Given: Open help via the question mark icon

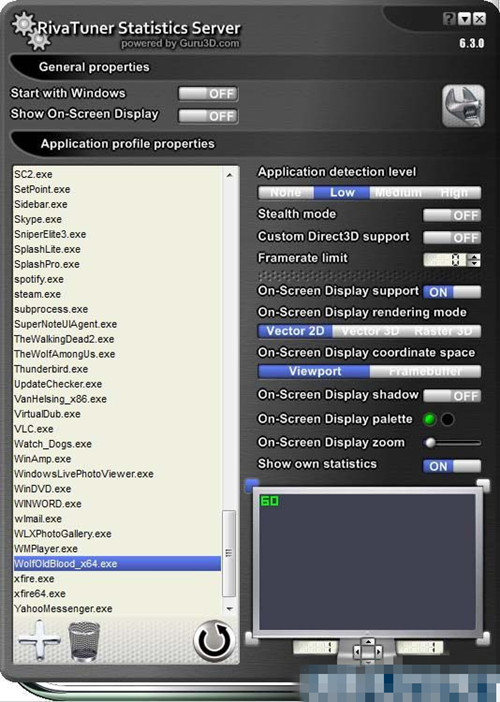Looking at the screenshot, I should point(449,19).
